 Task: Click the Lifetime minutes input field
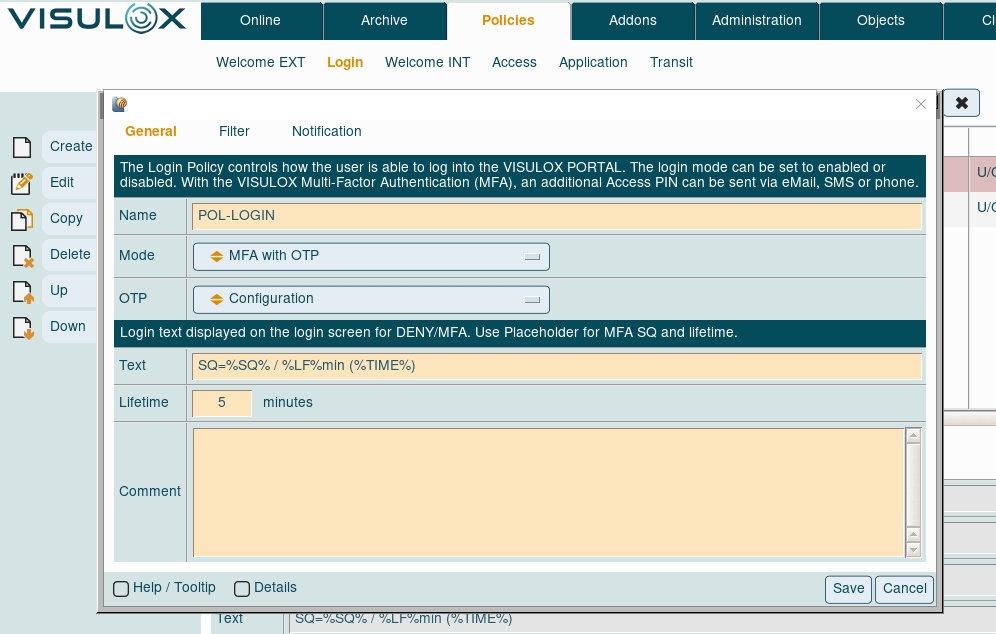point(222,403)
